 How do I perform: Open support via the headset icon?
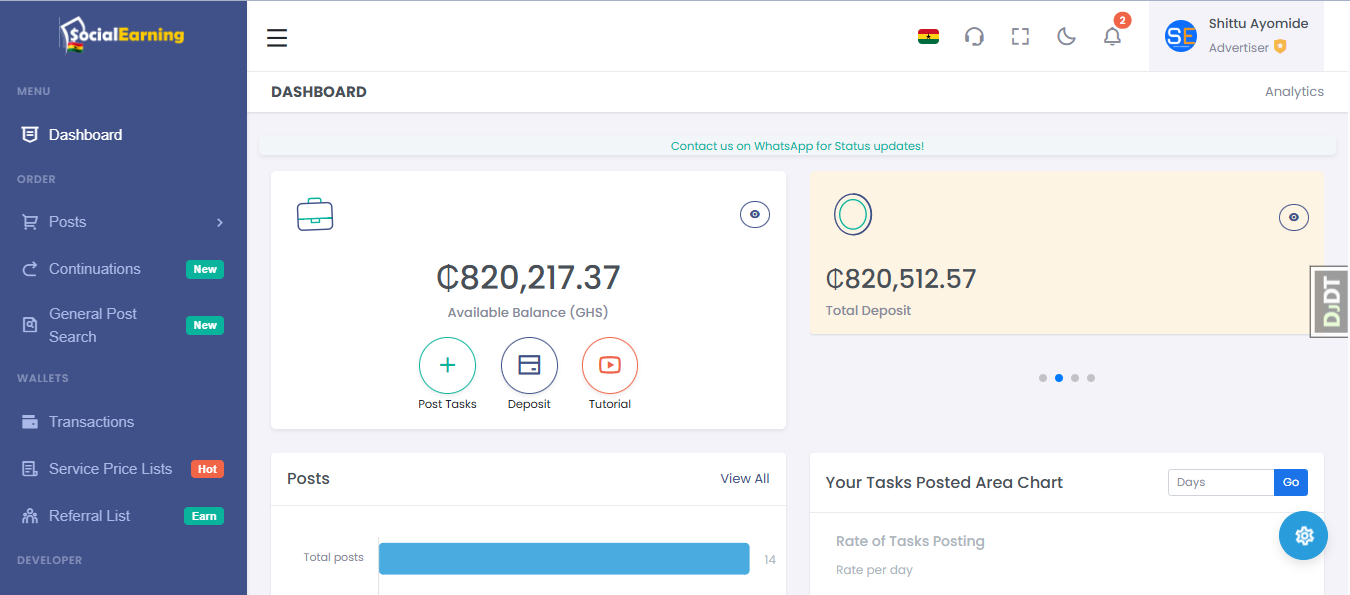974,37
